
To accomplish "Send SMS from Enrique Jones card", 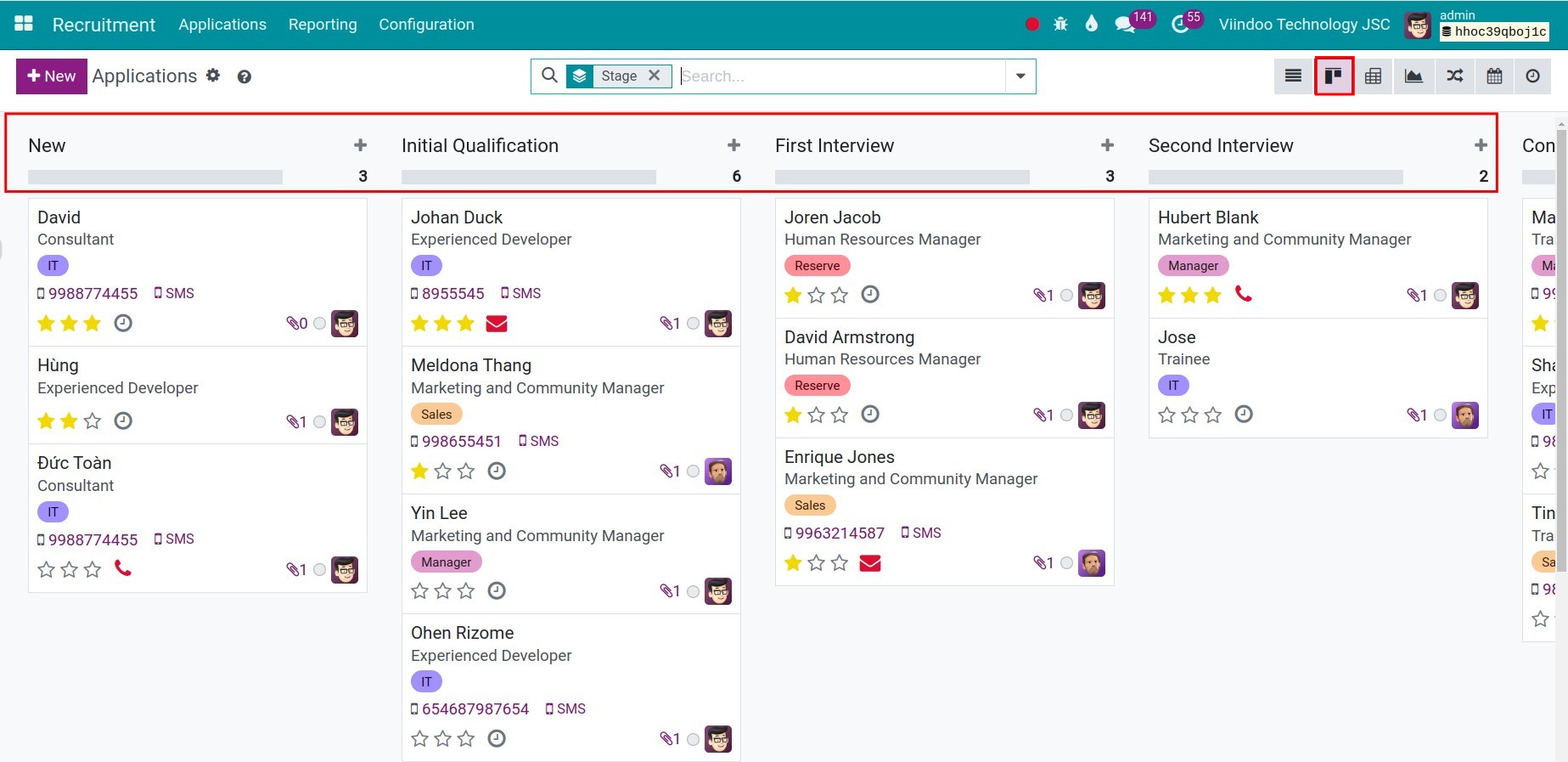I will tap(921, 533).
